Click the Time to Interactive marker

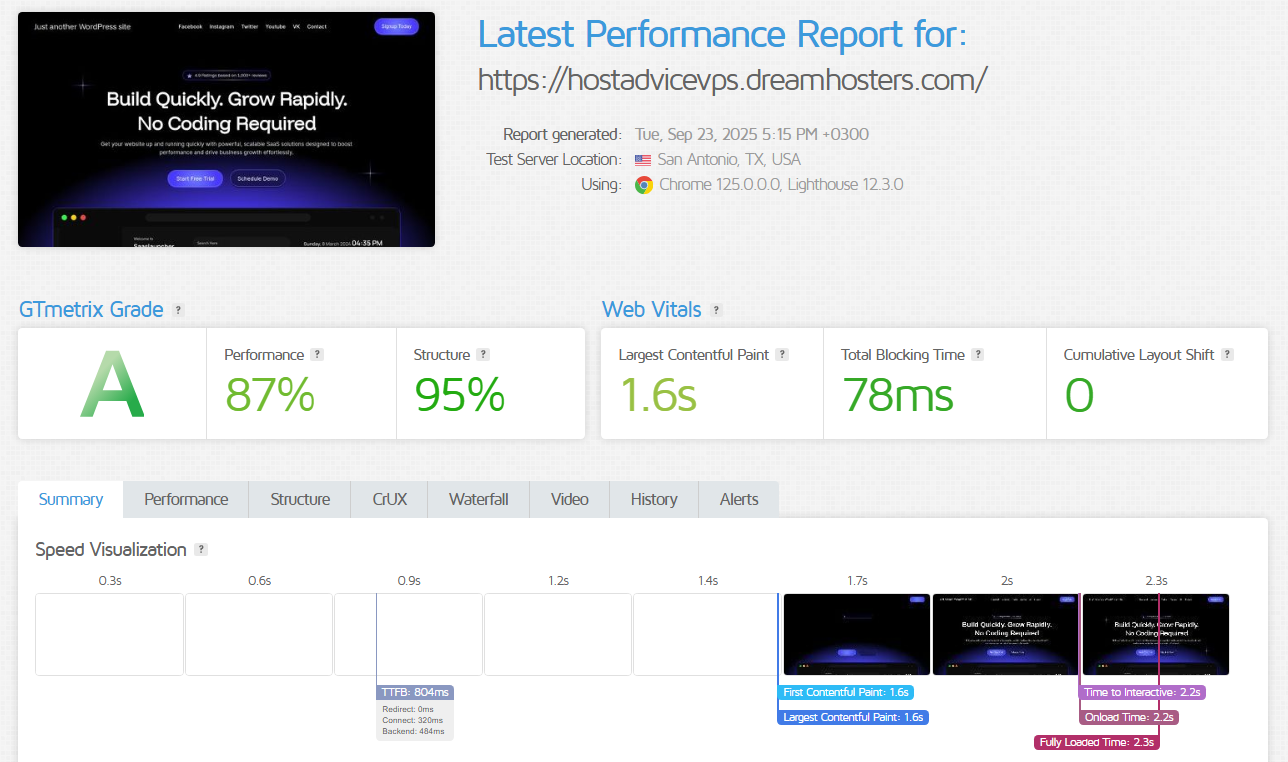1143,692
